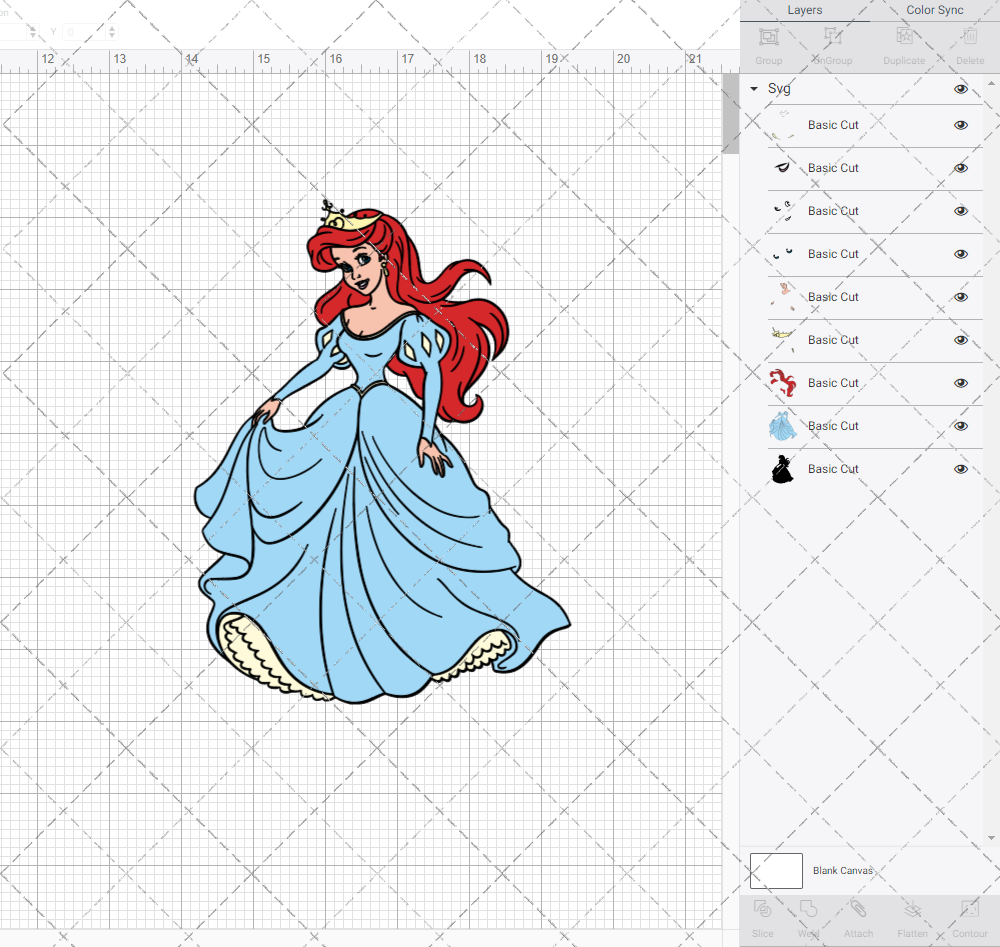
Task: Select the Flatten tool
Action: [x=913, y=908]
